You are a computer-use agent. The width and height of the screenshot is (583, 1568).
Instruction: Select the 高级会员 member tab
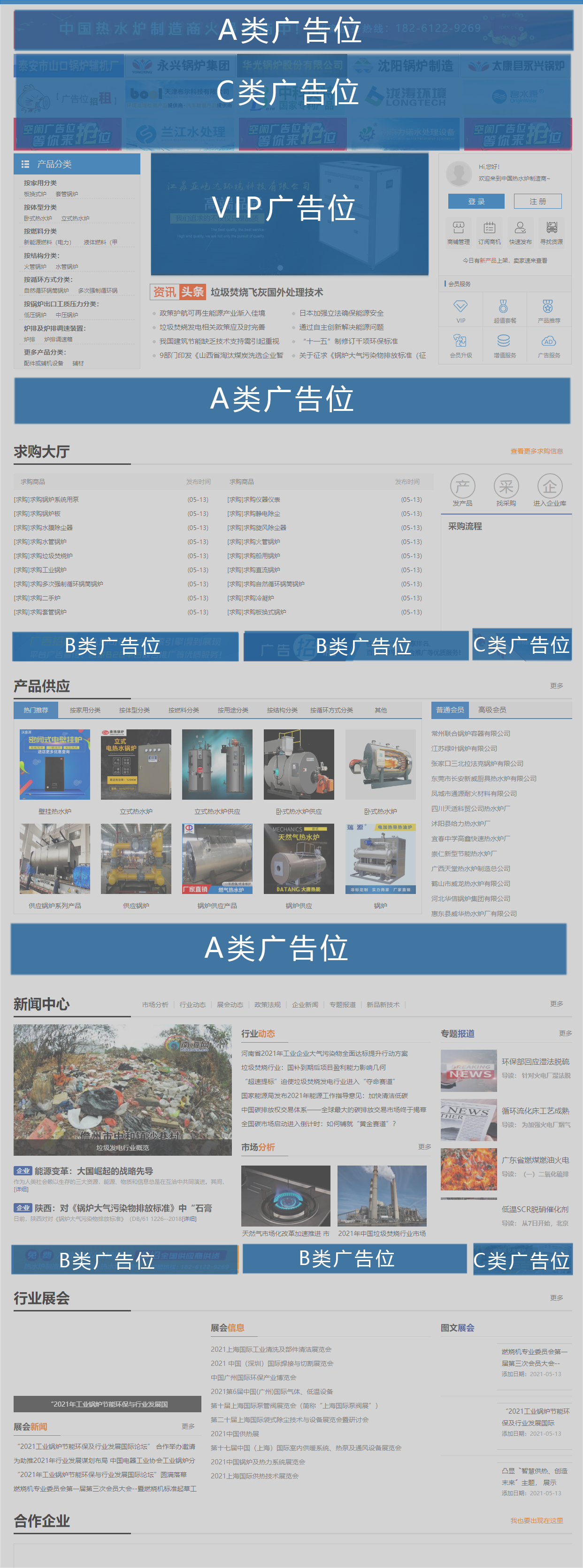click(491, 710)
